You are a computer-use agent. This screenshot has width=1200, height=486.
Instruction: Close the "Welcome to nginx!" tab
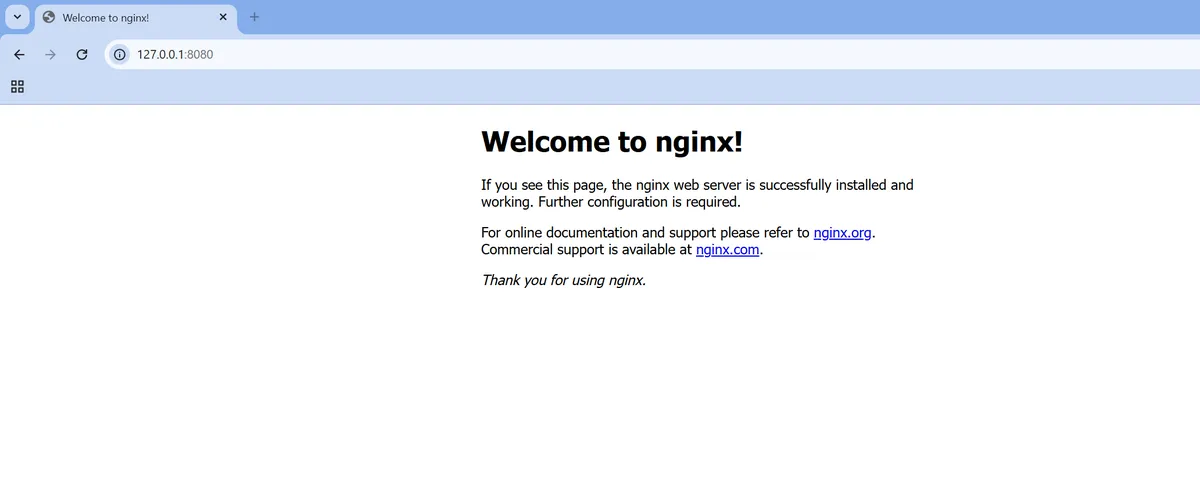click(222, 17)
